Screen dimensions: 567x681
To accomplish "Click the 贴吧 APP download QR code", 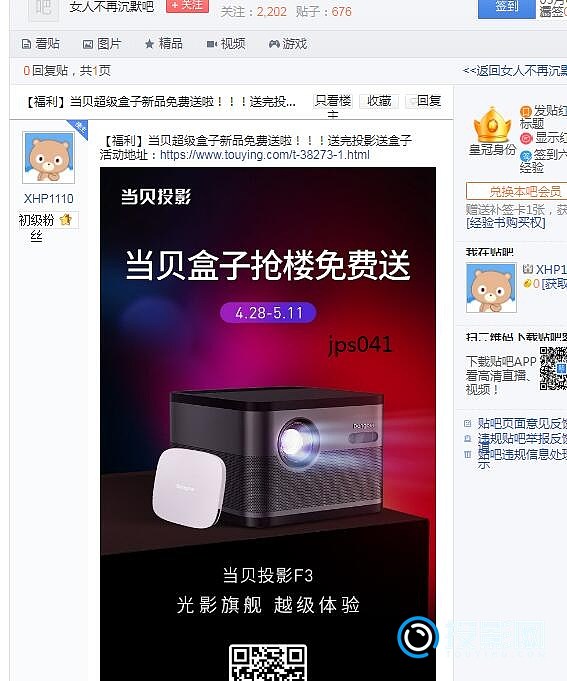I will point(553,368).
